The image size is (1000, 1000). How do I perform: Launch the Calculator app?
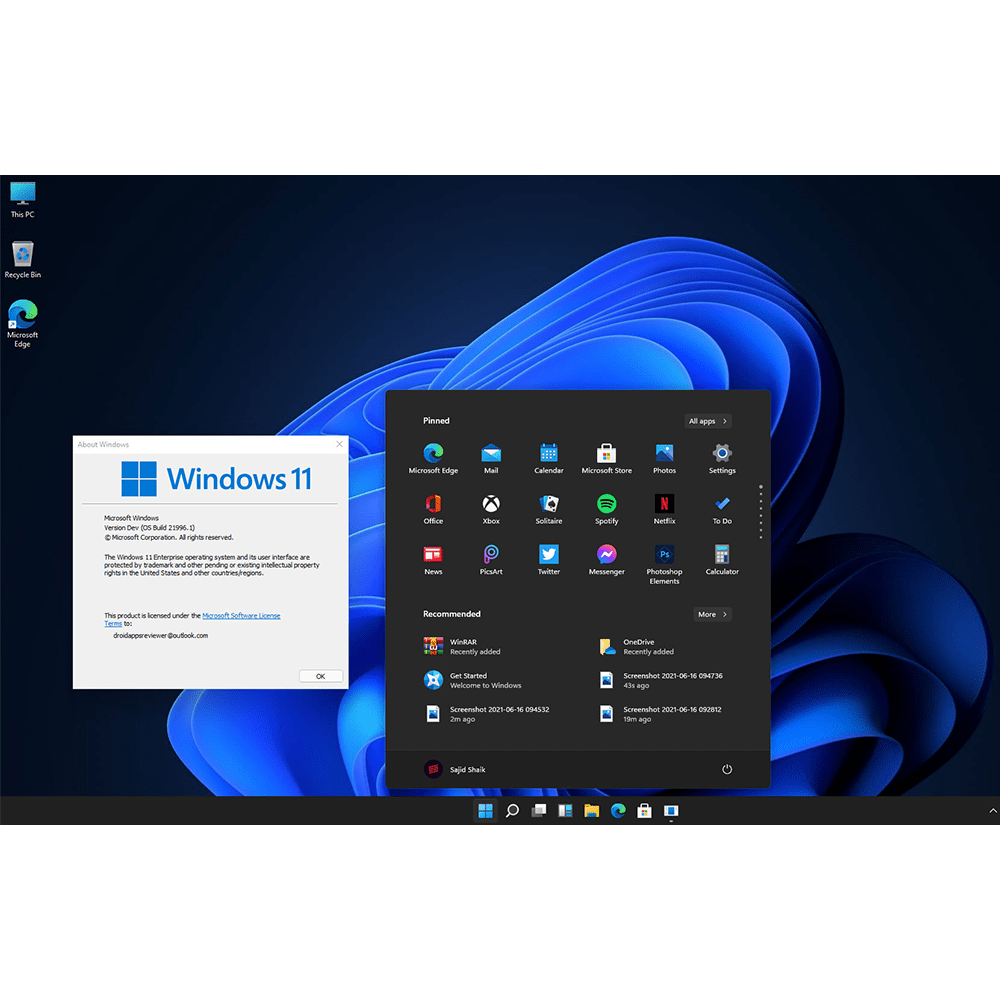click(x=722, y=560)
